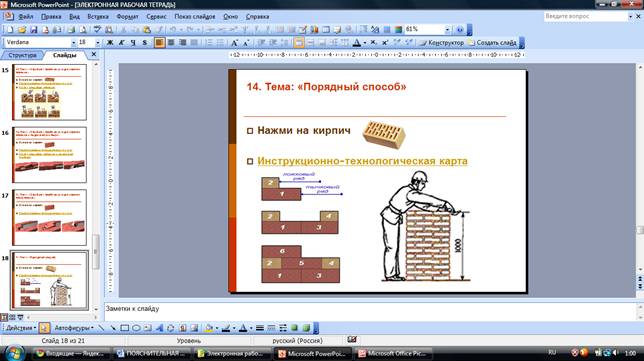Toggle align left button
This screenshot has width=644, height=361.
159,42
